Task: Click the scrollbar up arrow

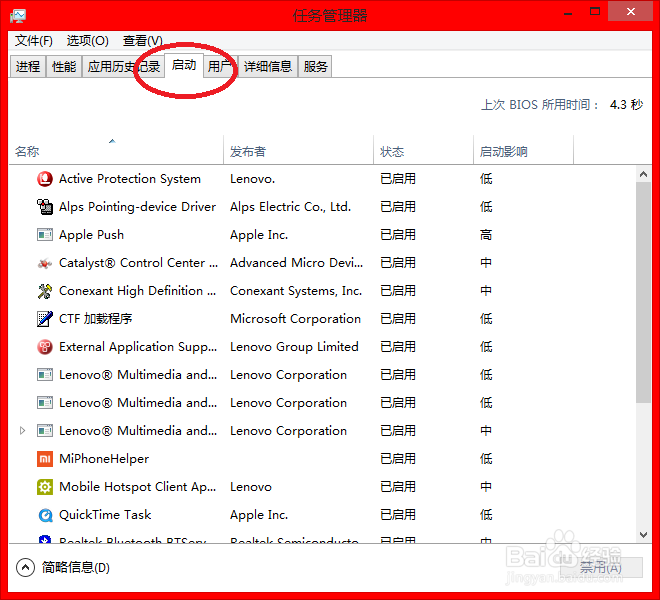Action: tap(643, 174)
